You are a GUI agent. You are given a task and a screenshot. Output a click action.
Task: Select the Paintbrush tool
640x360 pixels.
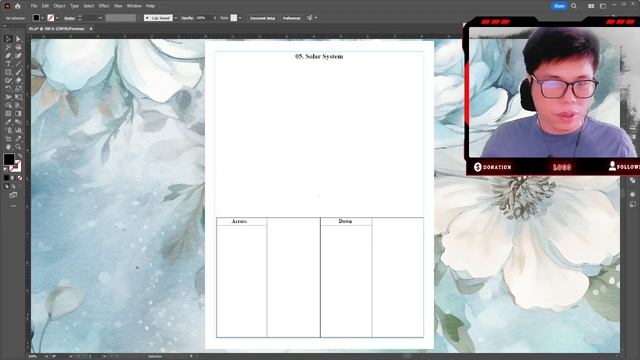pos(18,72)
